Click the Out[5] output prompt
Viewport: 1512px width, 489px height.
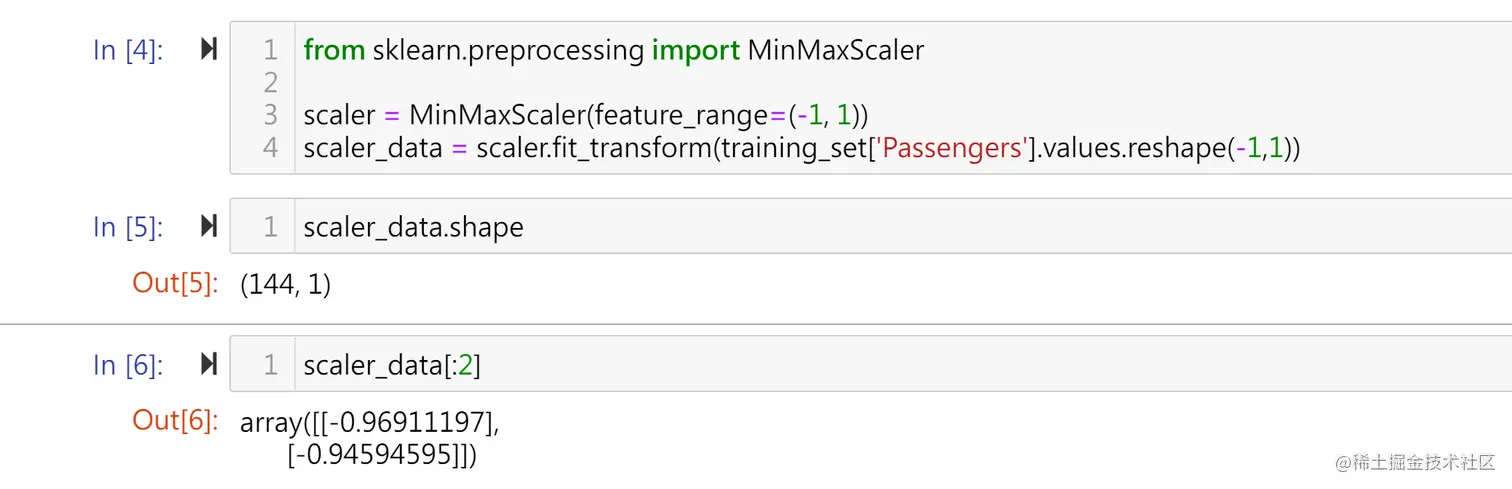point(175,284)
